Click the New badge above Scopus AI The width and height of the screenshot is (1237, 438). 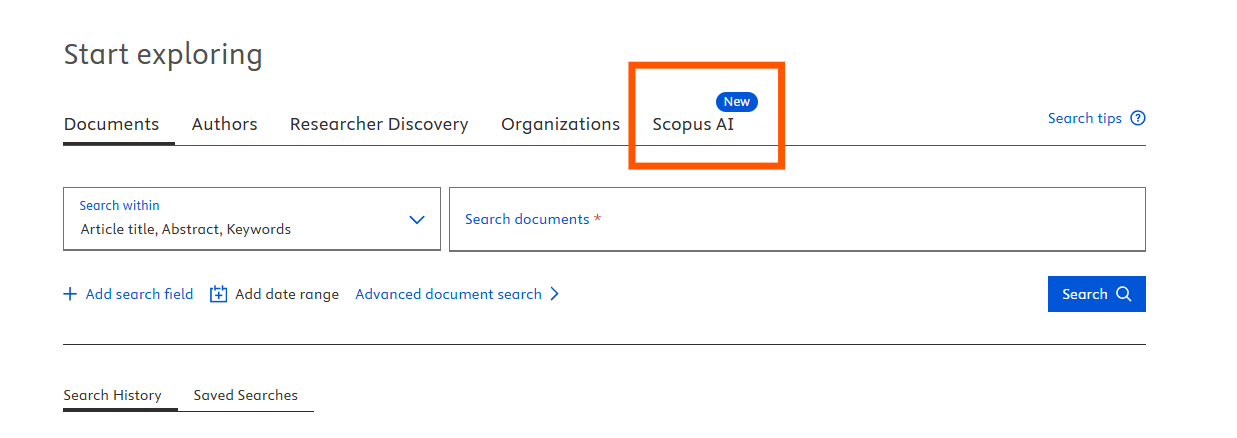click(736, 102)
